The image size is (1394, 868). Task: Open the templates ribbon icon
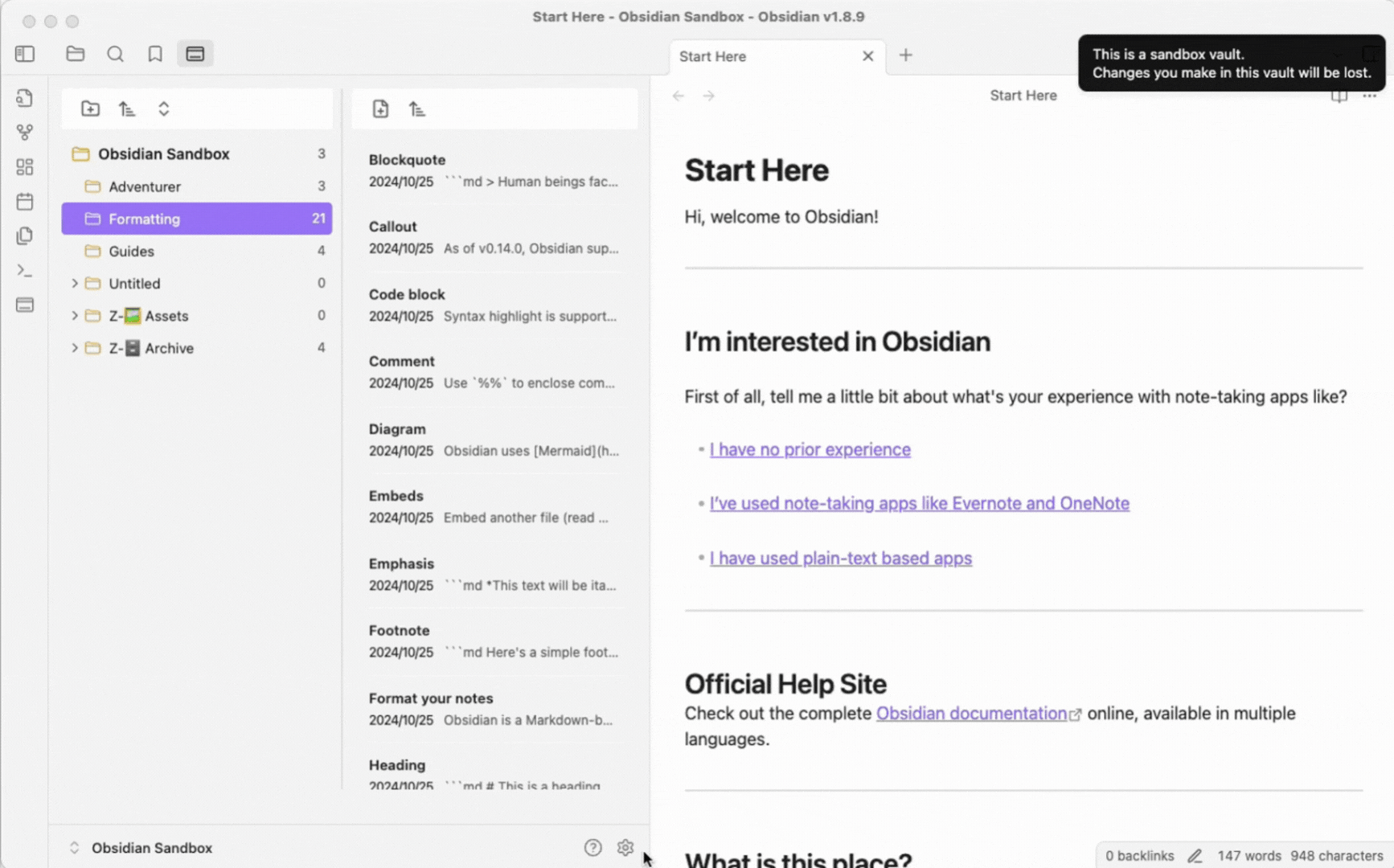25,236
